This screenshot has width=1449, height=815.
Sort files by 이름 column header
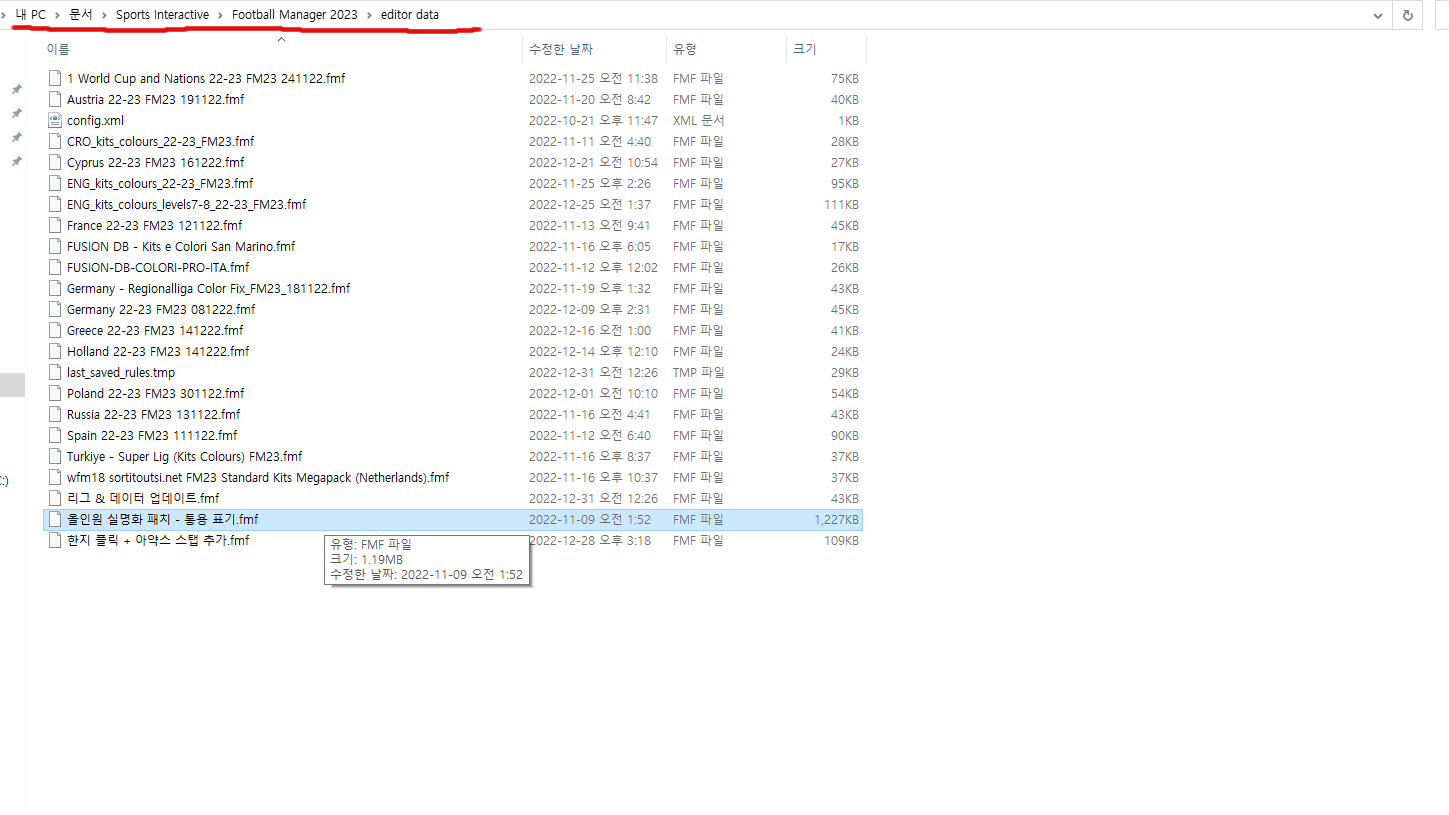coord(58,49)
